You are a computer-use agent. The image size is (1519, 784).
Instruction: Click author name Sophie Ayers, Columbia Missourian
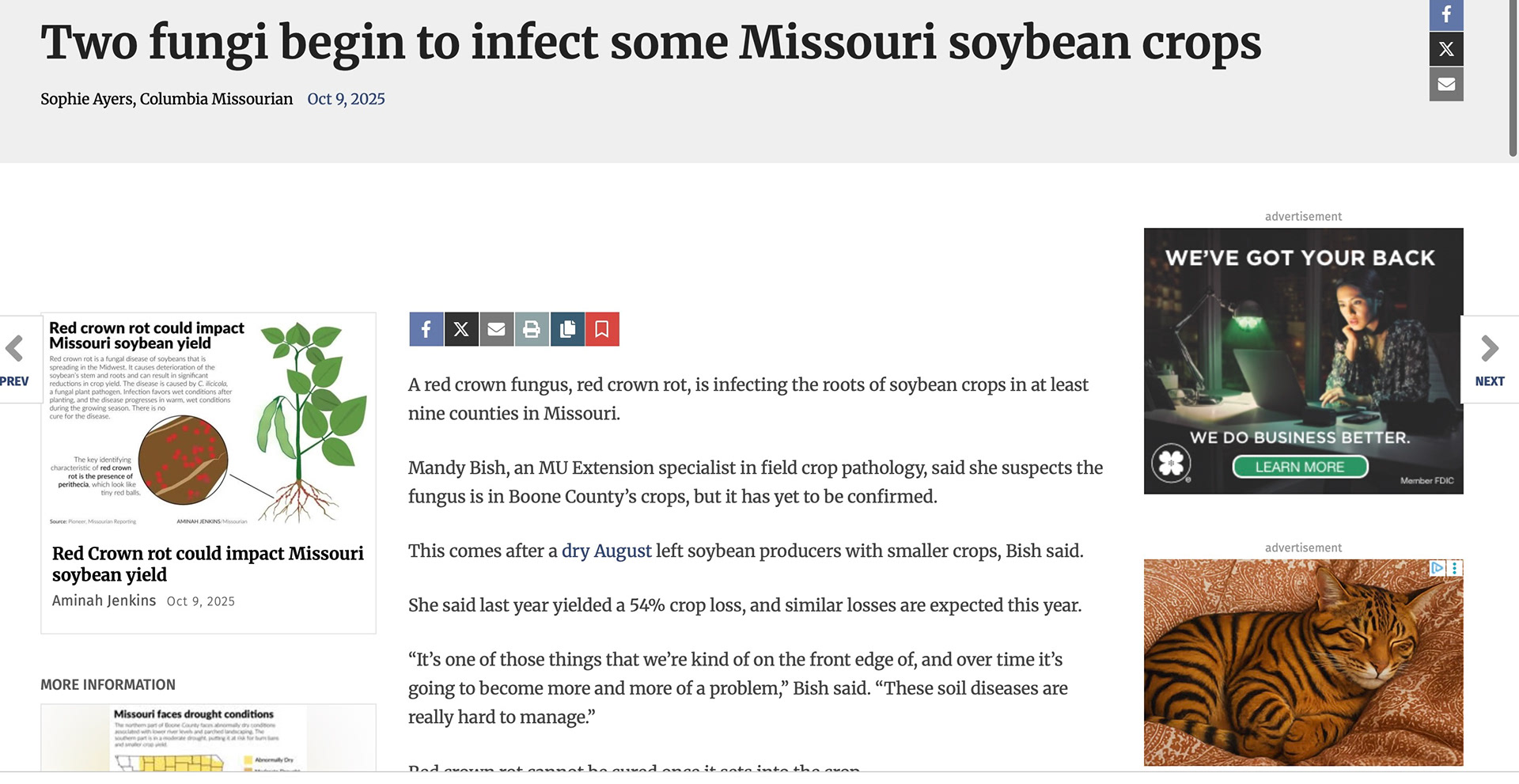pyautogui.click(x=166, y=99)
